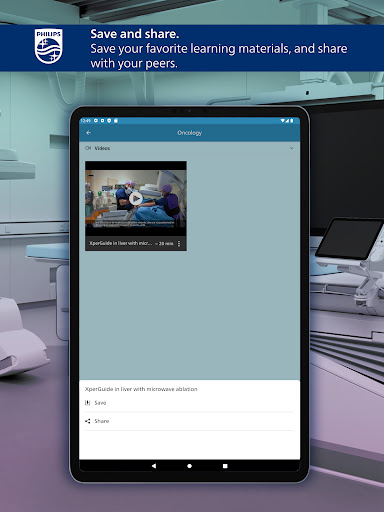The image size is (384, 512).
Task: Click the settings gear in status bar
Action: coord(96,120)
